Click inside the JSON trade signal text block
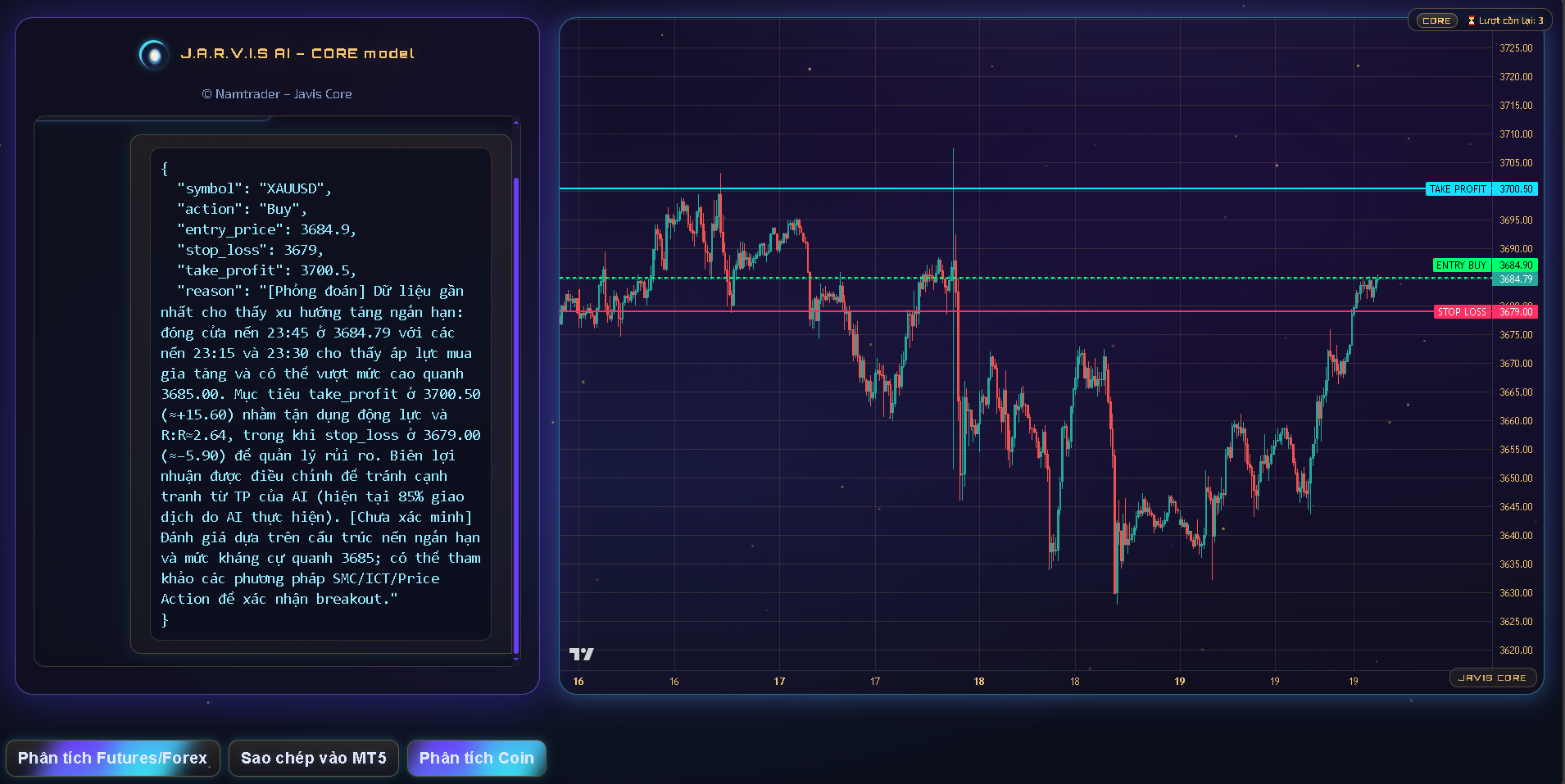 coord(320,393)
